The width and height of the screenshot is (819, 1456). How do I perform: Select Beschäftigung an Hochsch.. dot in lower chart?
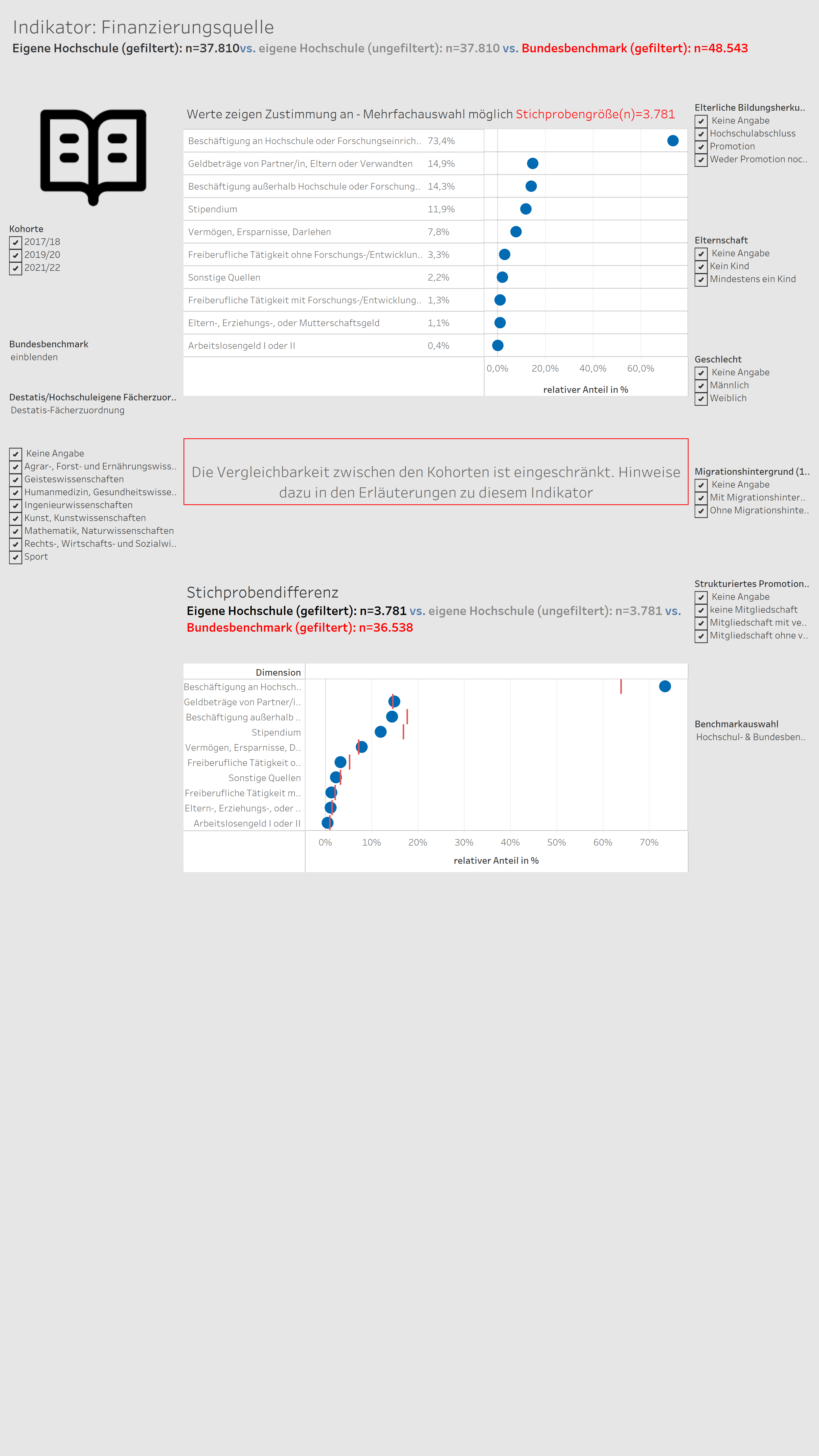click(x=665, y=686)
